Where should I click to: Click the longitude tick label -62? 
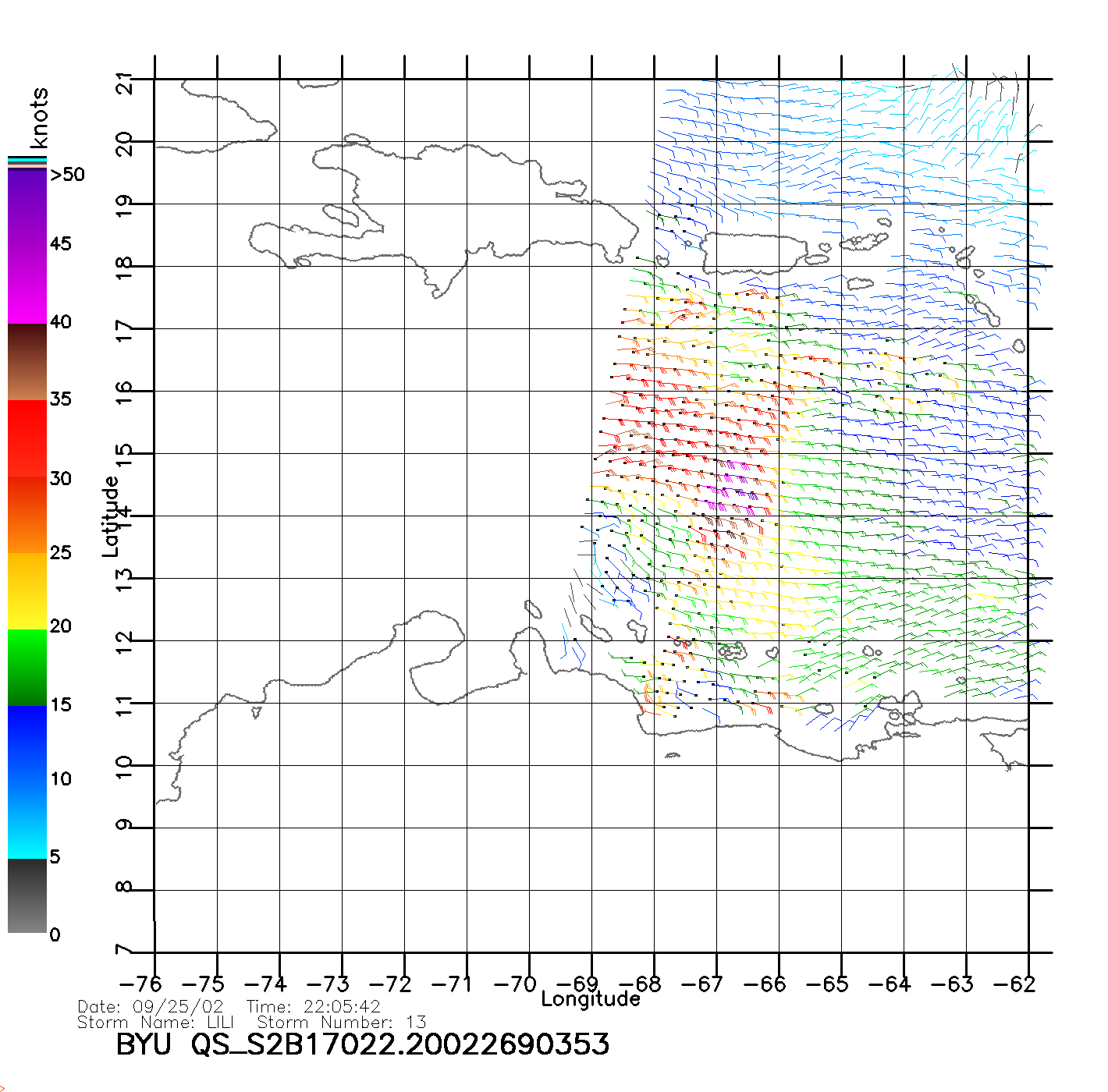click(x=1014, y=984)
